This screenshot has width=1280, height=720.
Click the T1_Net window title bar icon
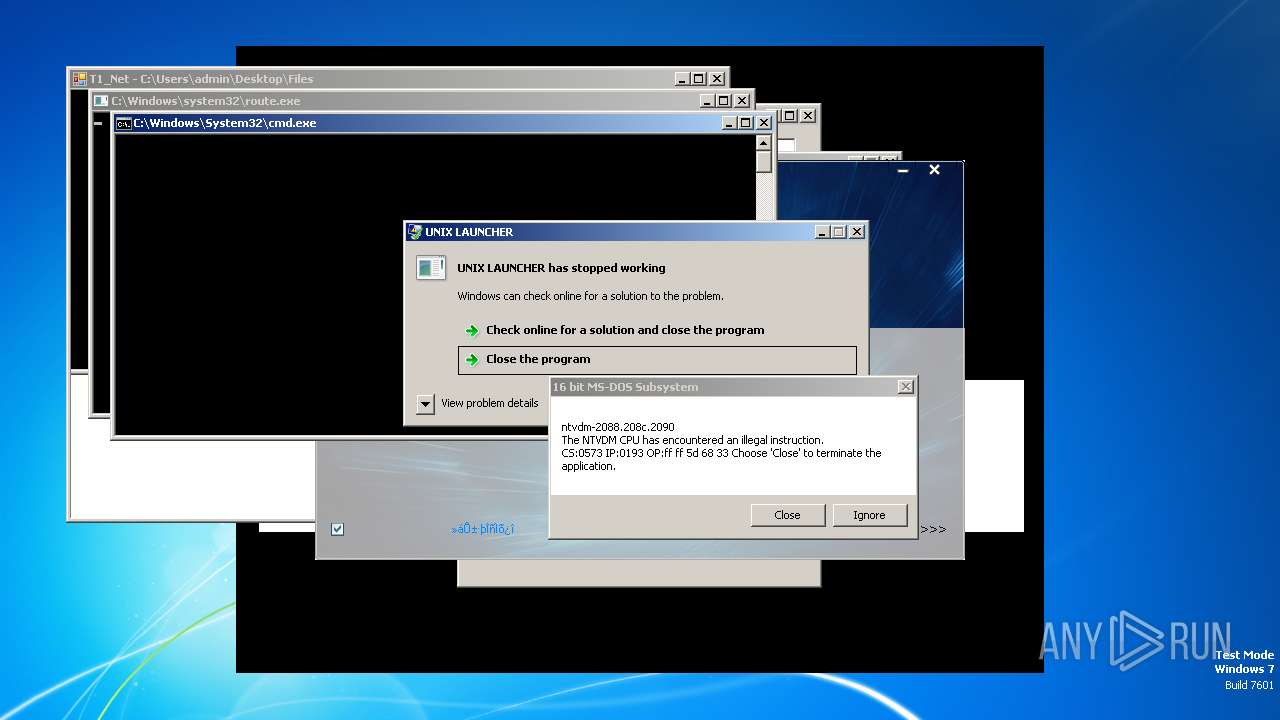coord(80,79)
